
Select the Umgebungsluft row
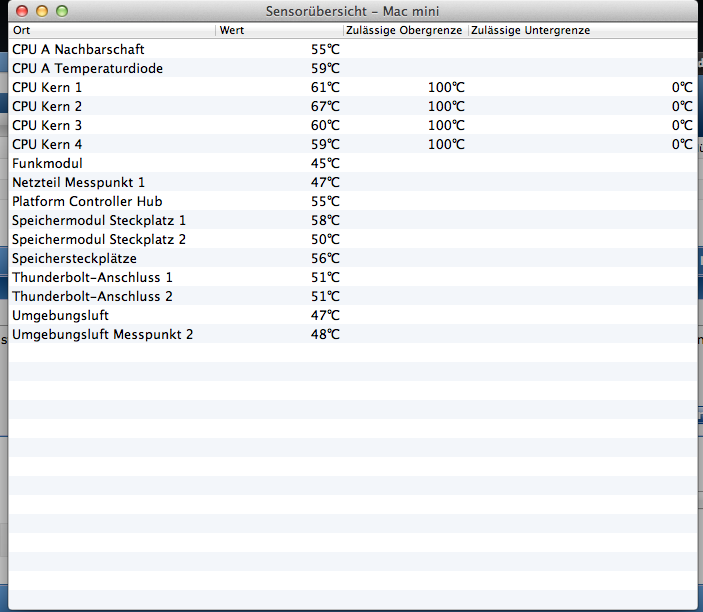353,315
